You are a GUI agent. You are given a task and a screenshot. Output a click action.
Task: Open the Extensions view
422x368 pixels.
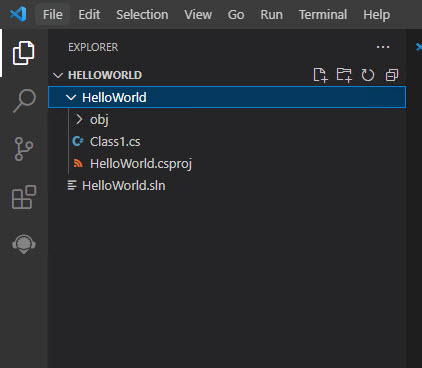[24, 197]
